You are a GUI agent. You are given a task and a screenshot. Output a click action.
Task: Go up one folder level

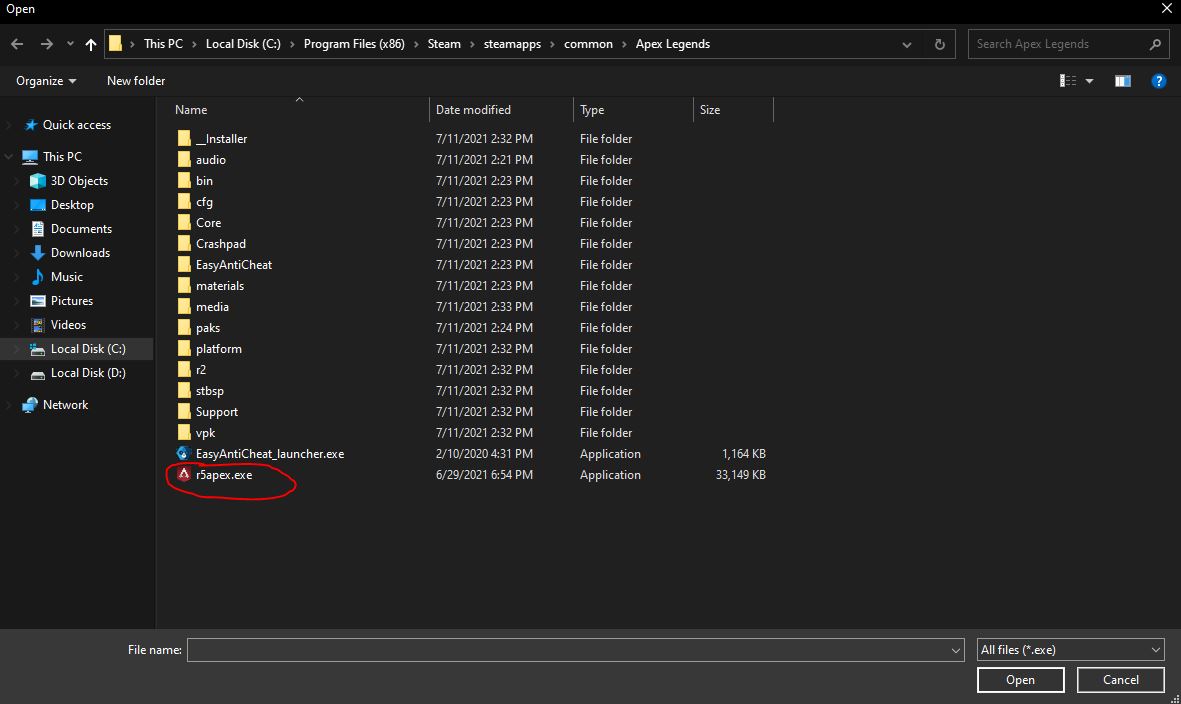(x=91, y=44)
